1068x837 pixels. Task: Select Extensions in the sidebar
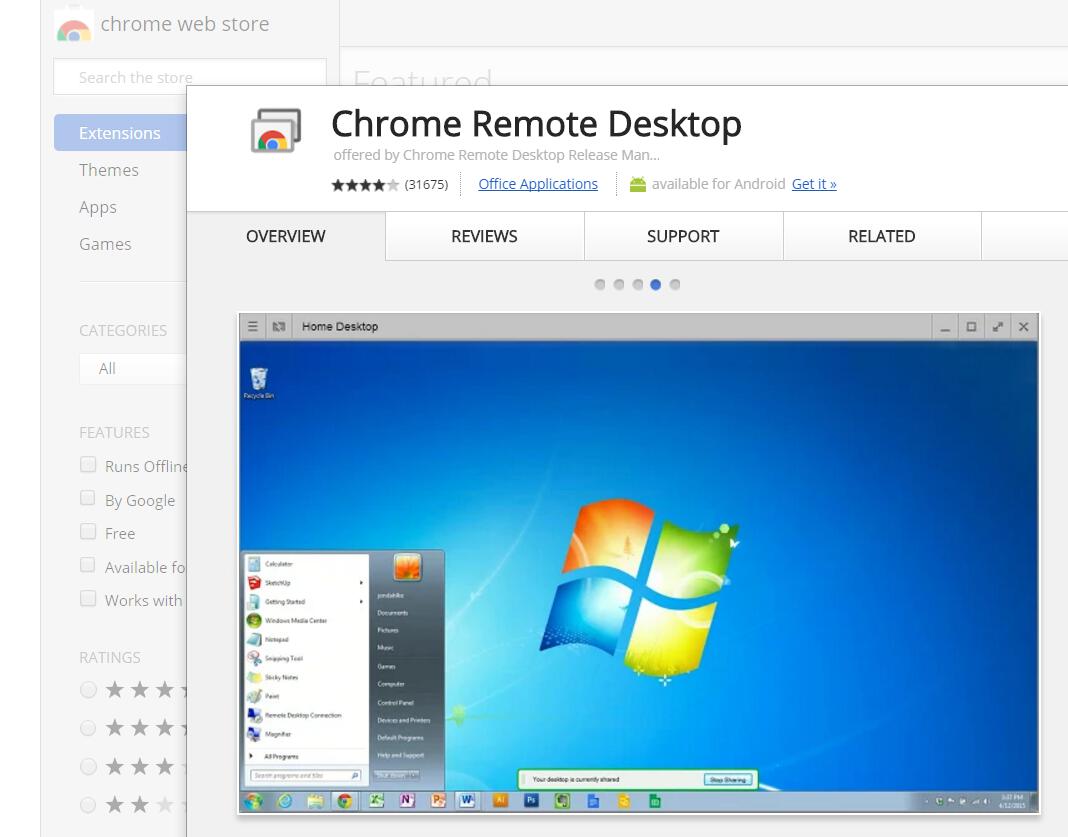pyautogui.click(x=120, y=133)
